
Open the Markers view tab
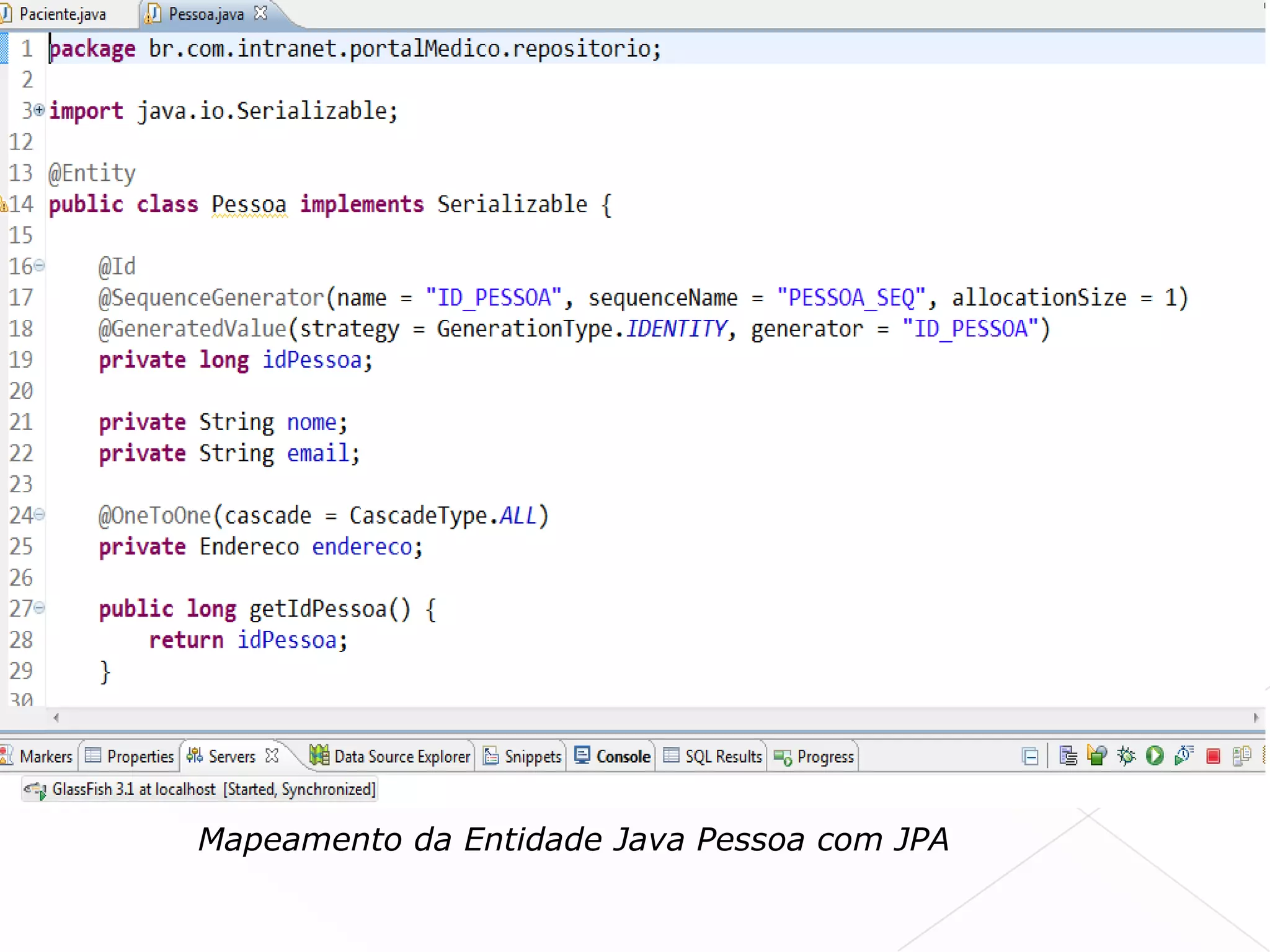[x=37, y=757]
